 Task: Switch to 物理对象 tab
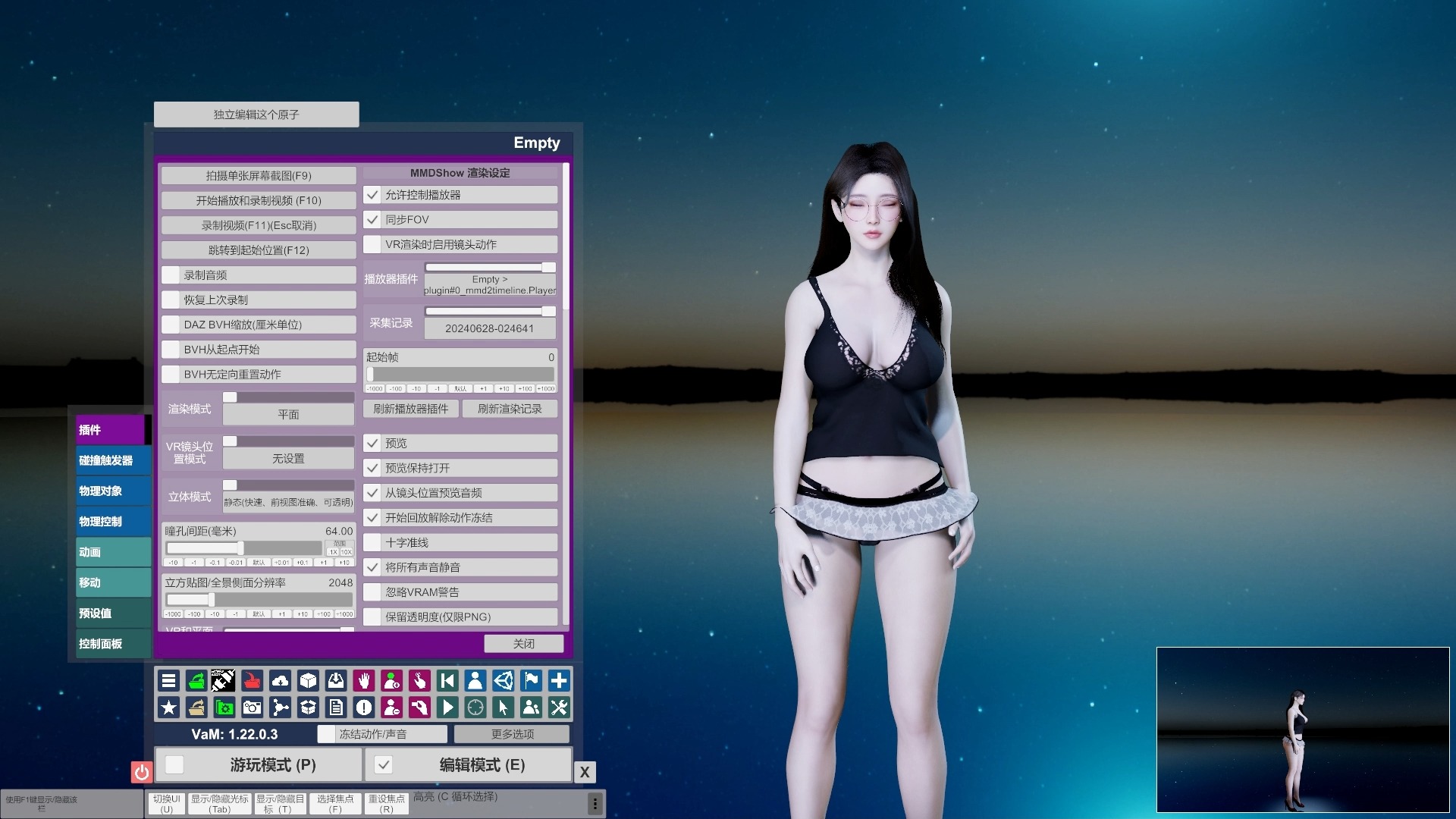point(112,491)
